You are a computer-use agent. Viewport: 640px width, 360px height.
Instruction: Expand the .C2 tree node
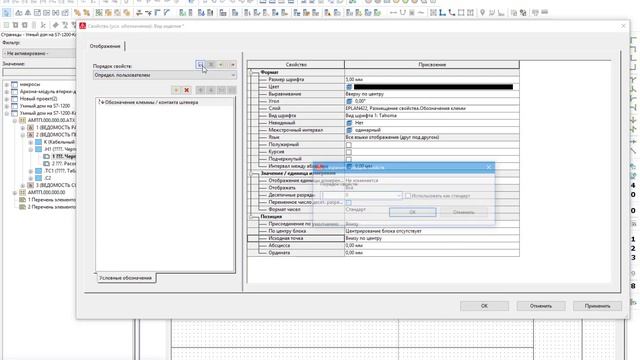click(31, 178)
